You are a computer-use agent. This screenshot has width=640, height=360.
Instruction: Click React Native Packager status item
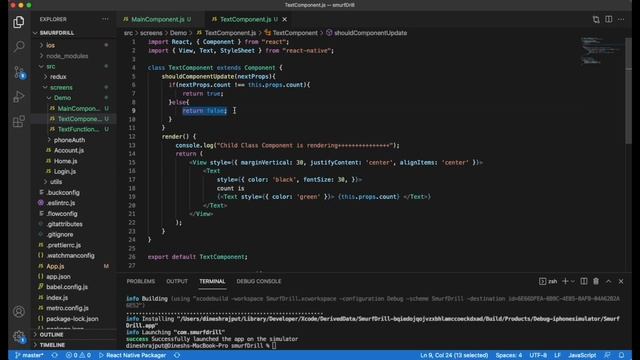pyautogui.click(x=133, y=355)
